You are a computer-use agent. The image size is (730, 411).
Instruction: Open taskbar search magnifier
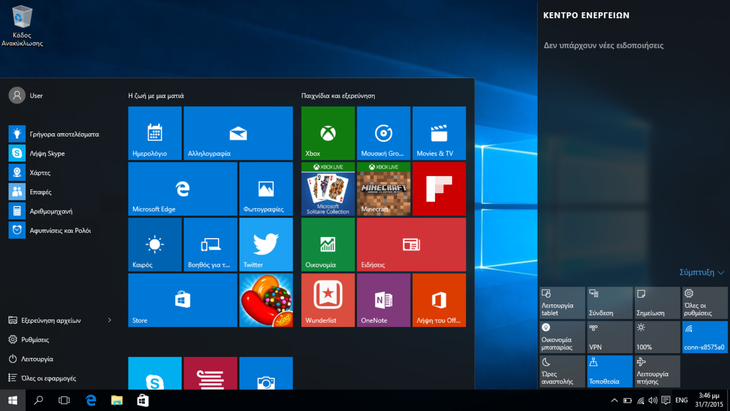(x=39, y=400)
